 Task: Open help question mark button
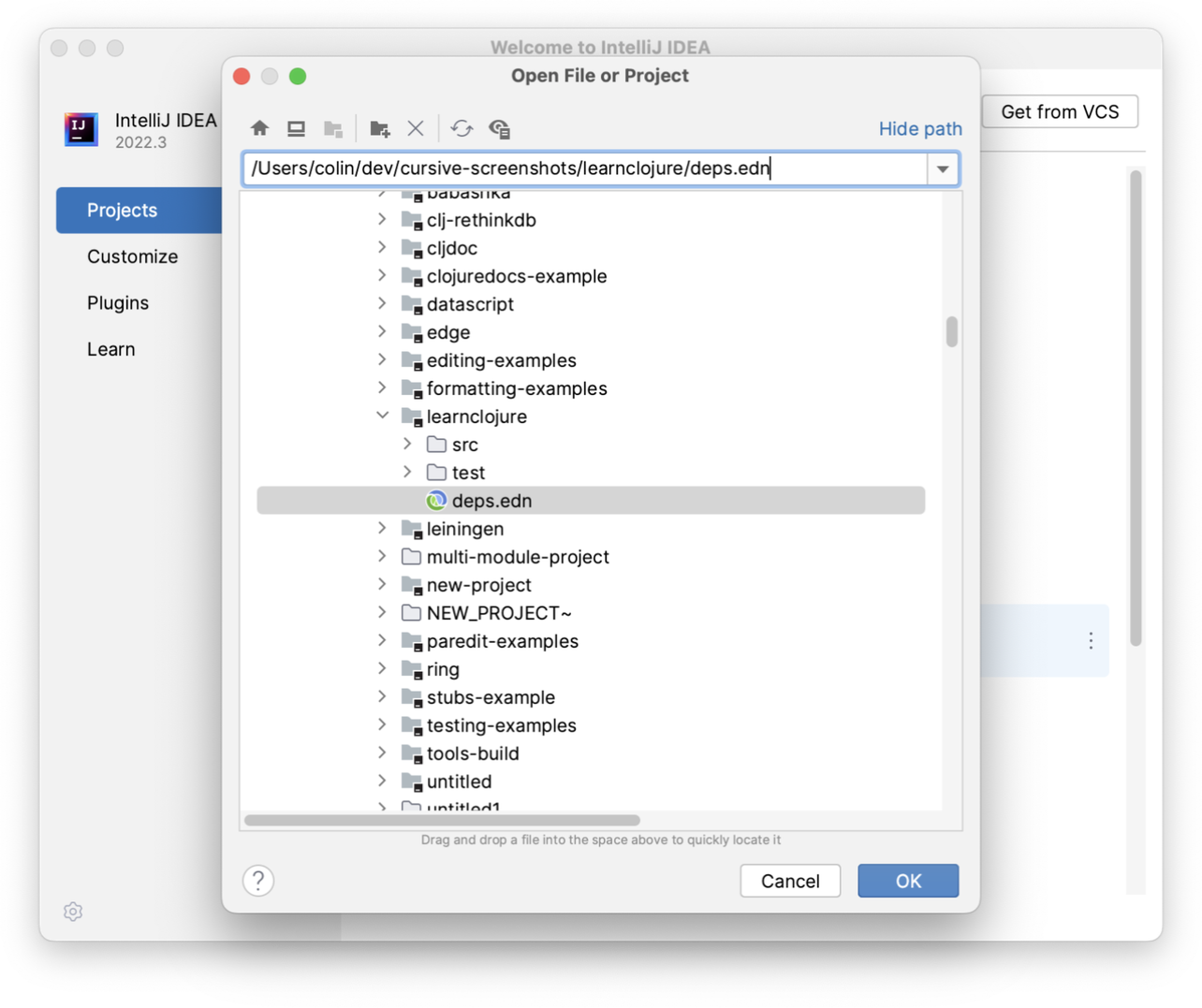coord(258,880)
